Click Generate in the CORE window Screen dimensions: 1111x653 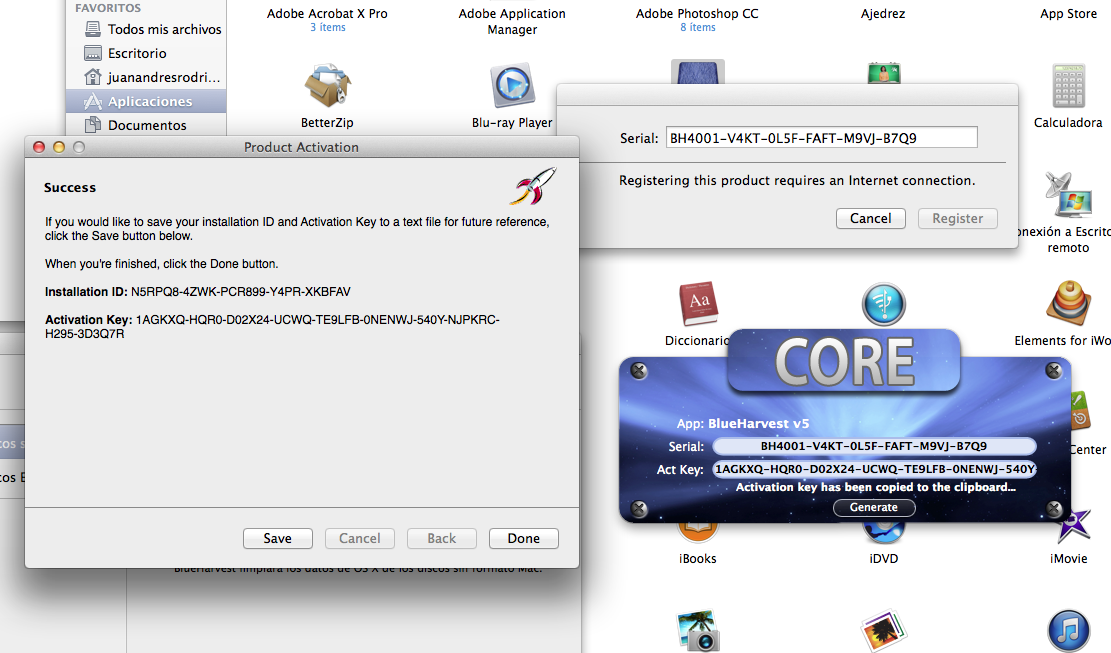[x=874, y=508]
